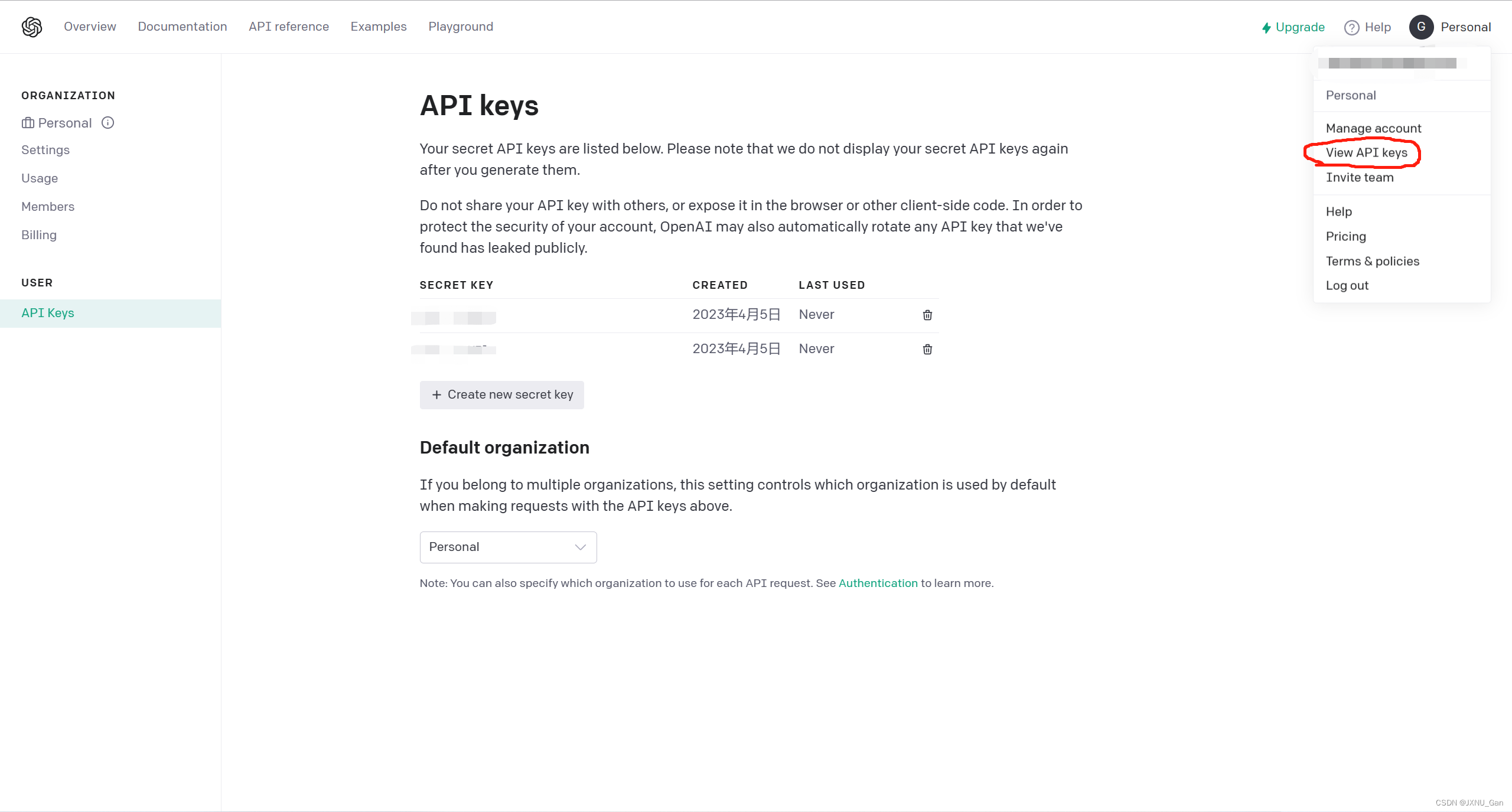1512x812 pixels.
Task: Expand the Personal organization dropdown
Action: [508, 547]
